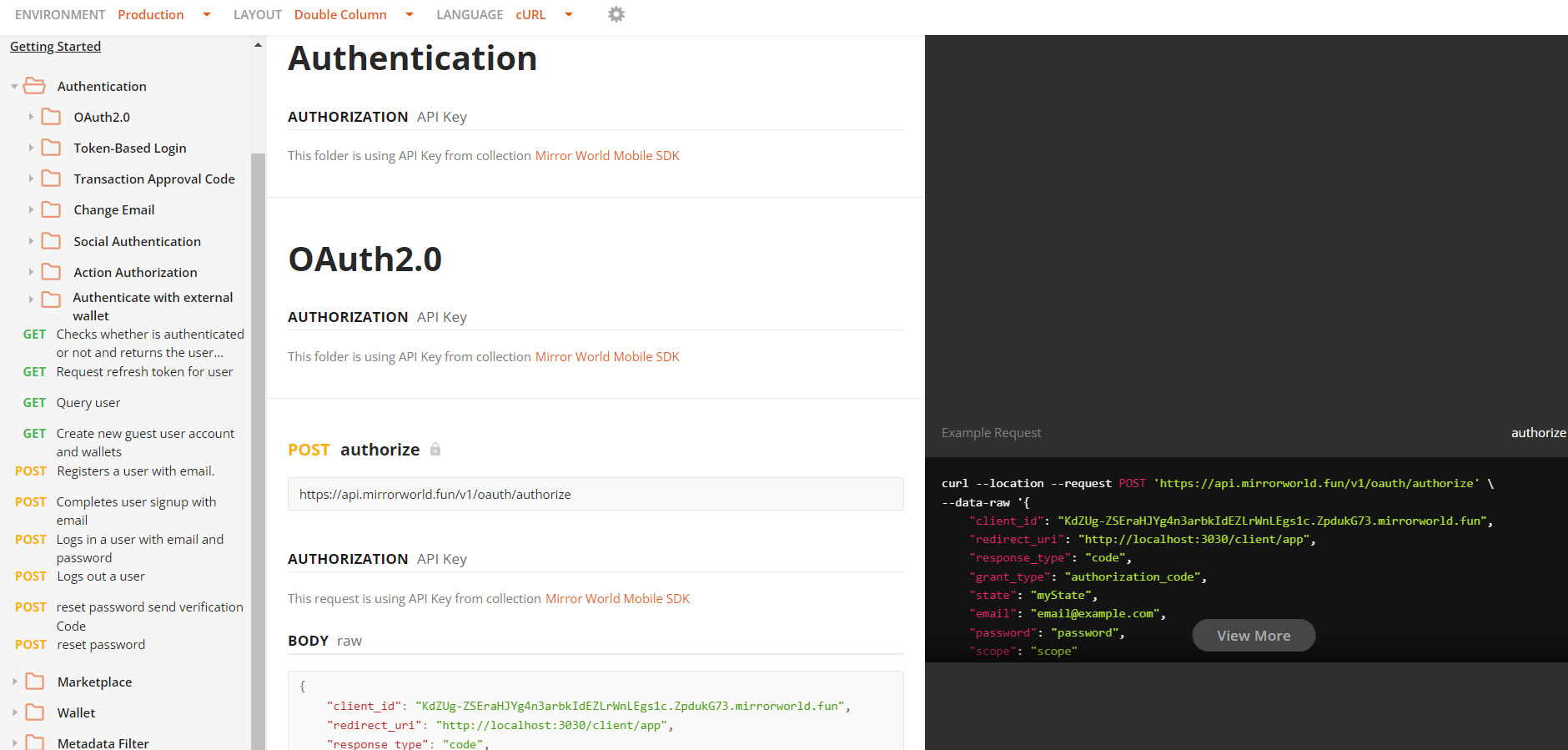Open Mirror World Mobile SDK link under Authentication

pos(607,156)
